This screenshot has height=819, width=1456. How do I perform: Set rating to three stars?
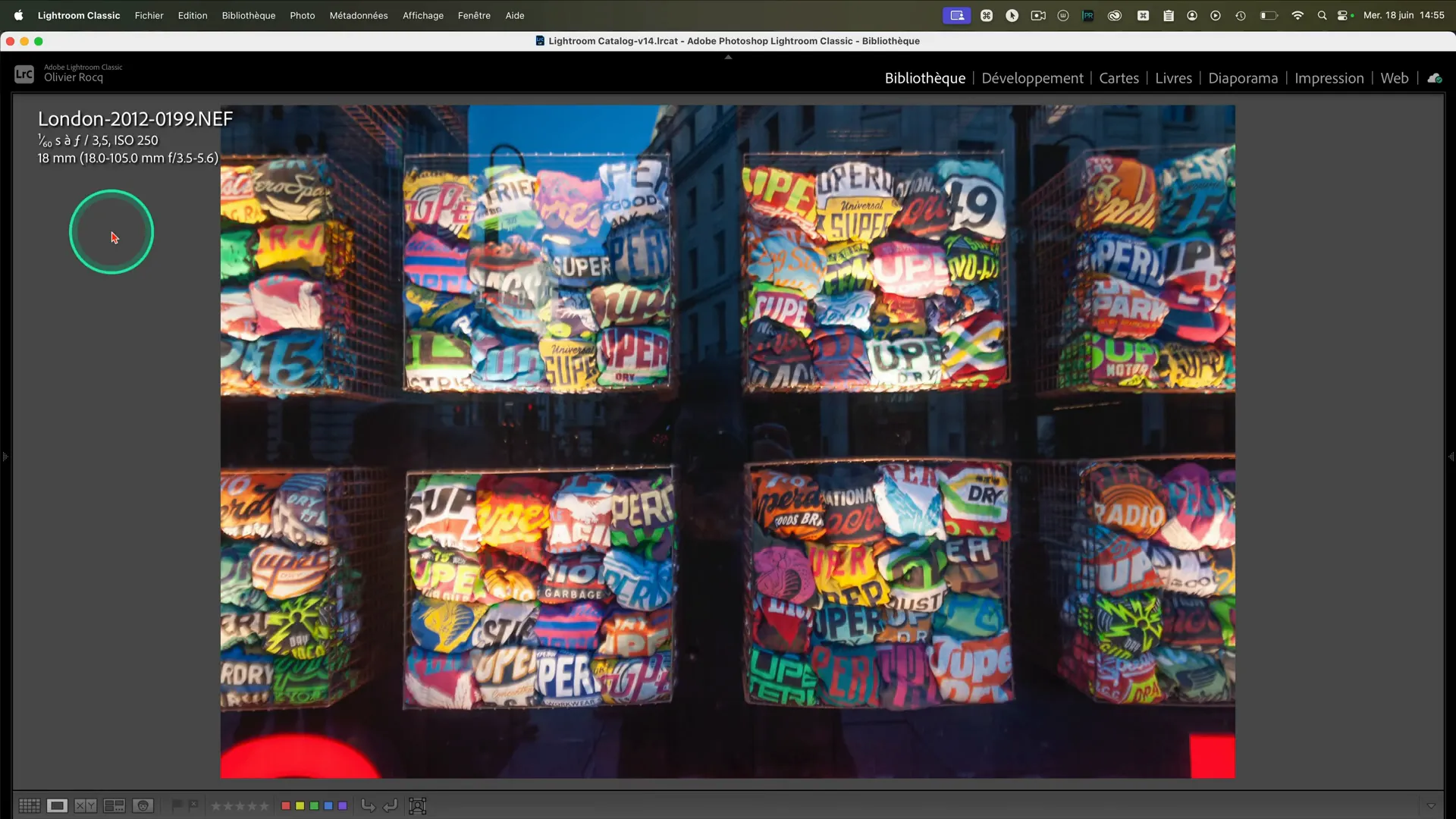[x=240, y=806]
